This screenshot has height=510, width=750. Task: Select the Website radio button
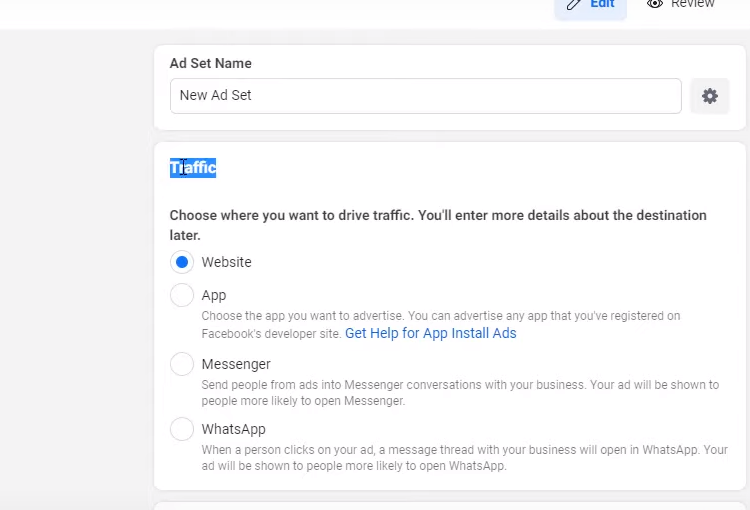(182, 262)
